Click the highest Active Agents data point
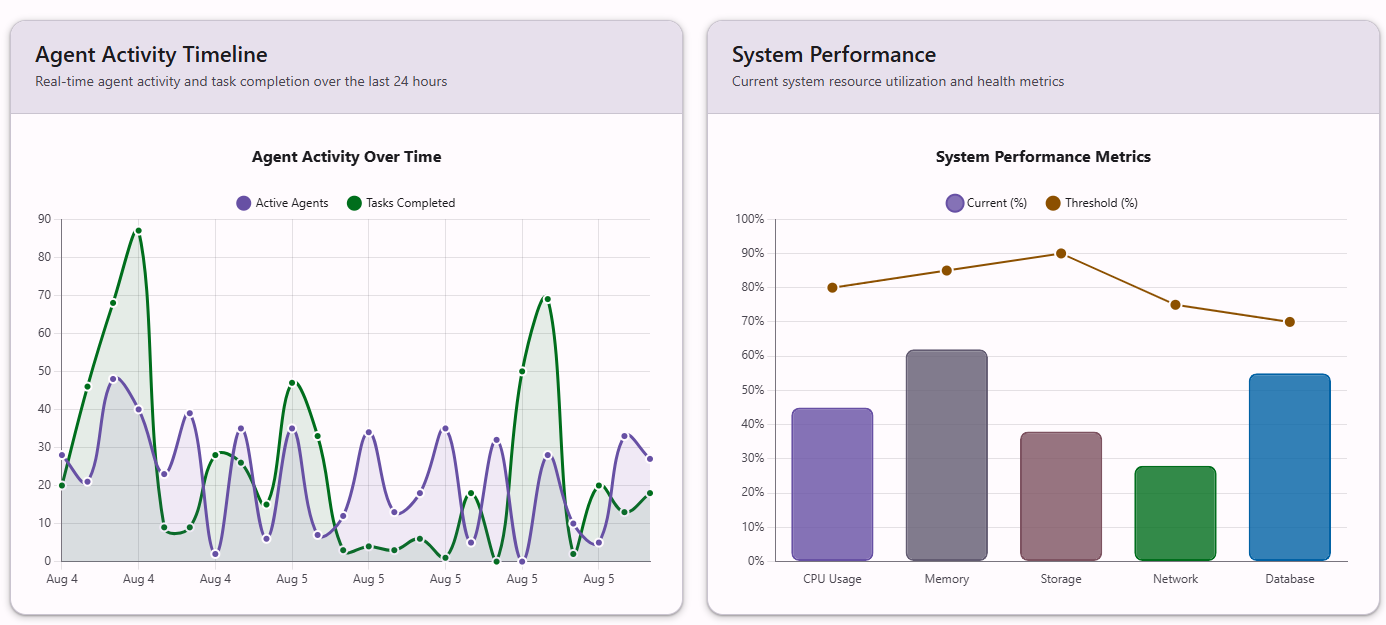1386x625 pixels. click(x=113, y=379)
